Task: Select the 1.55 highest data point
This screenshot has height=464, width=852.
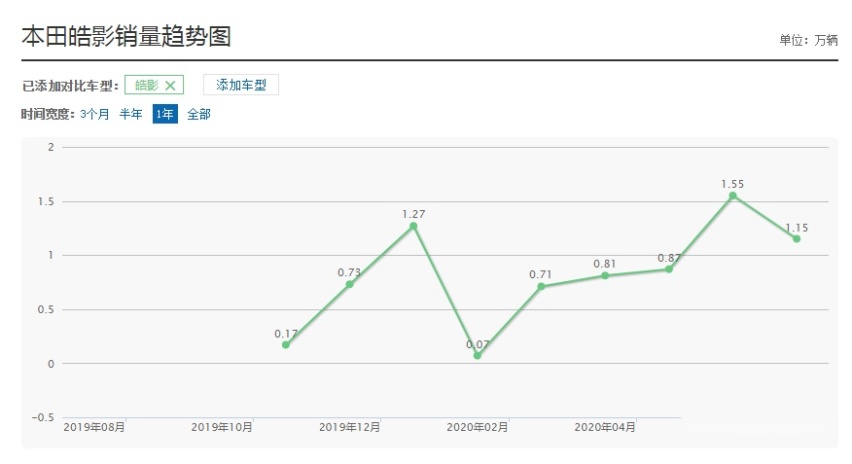Action: pos(732,196)
